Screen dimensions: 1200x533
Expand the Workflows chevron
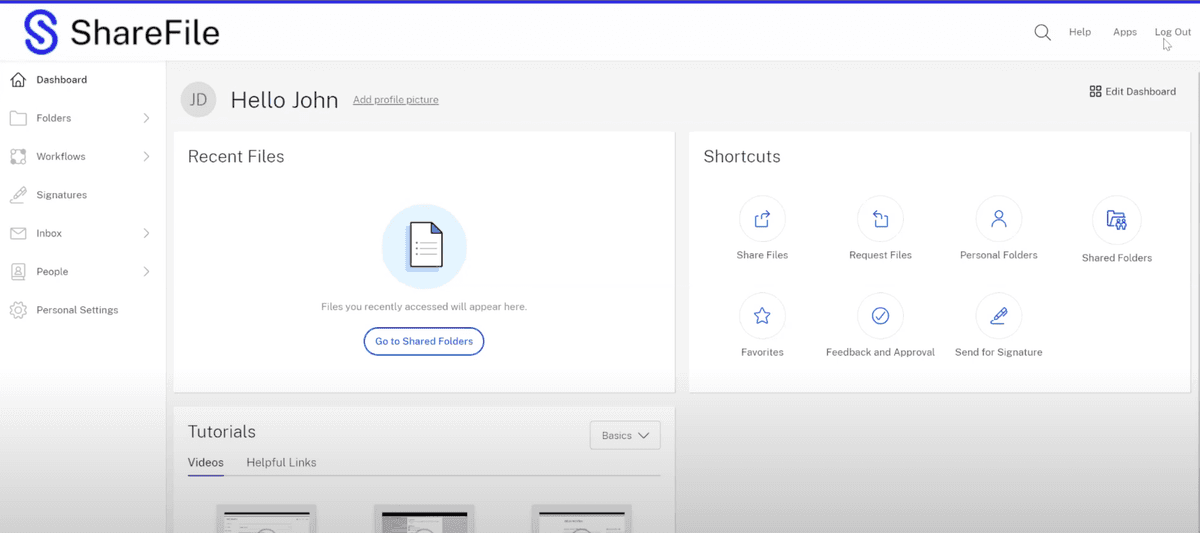coord(147,156)
